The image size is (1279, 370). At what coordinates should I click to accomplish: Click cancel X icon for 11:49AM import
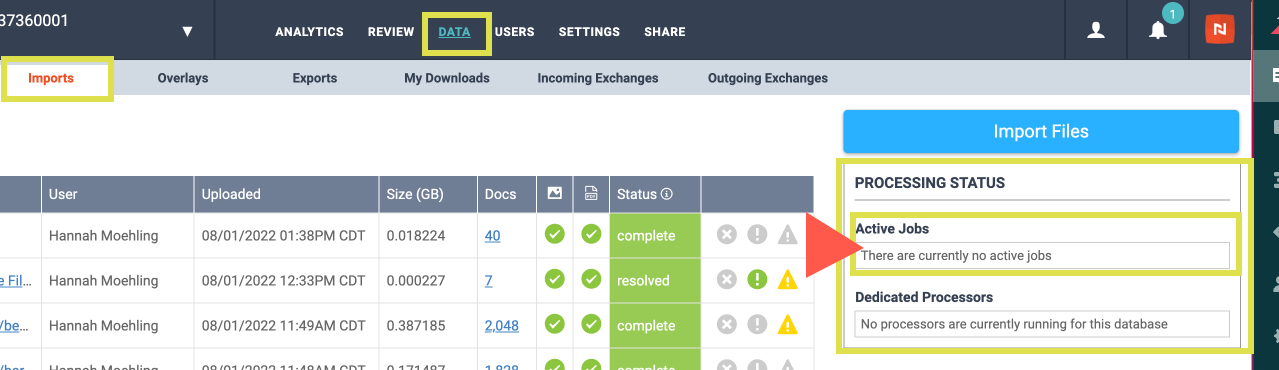pyautogui.click(x=727, y=324)
